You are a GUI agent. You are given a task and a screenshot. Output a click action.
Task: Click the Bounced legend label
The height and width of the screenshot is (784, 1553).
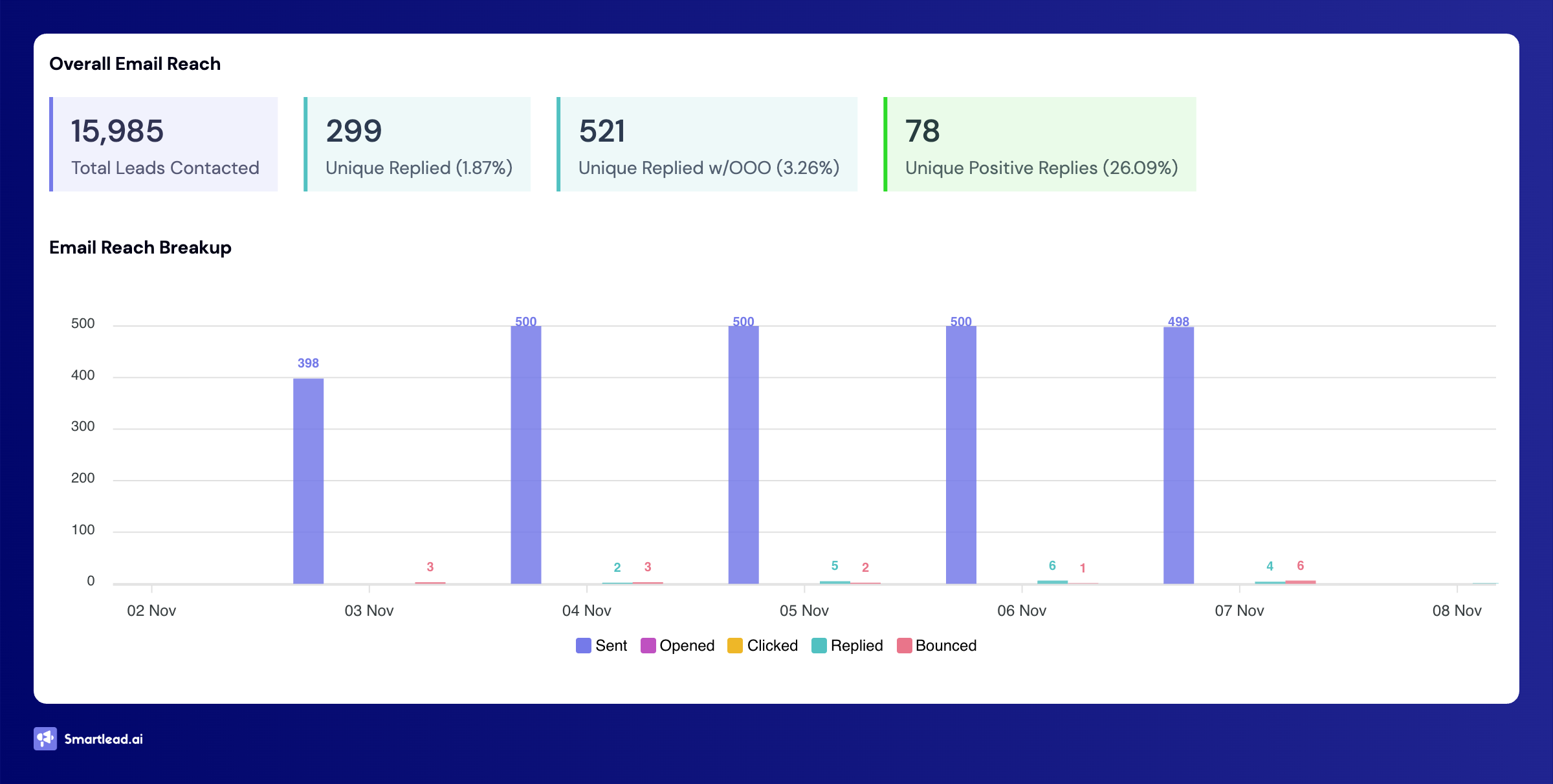(945, 646)
